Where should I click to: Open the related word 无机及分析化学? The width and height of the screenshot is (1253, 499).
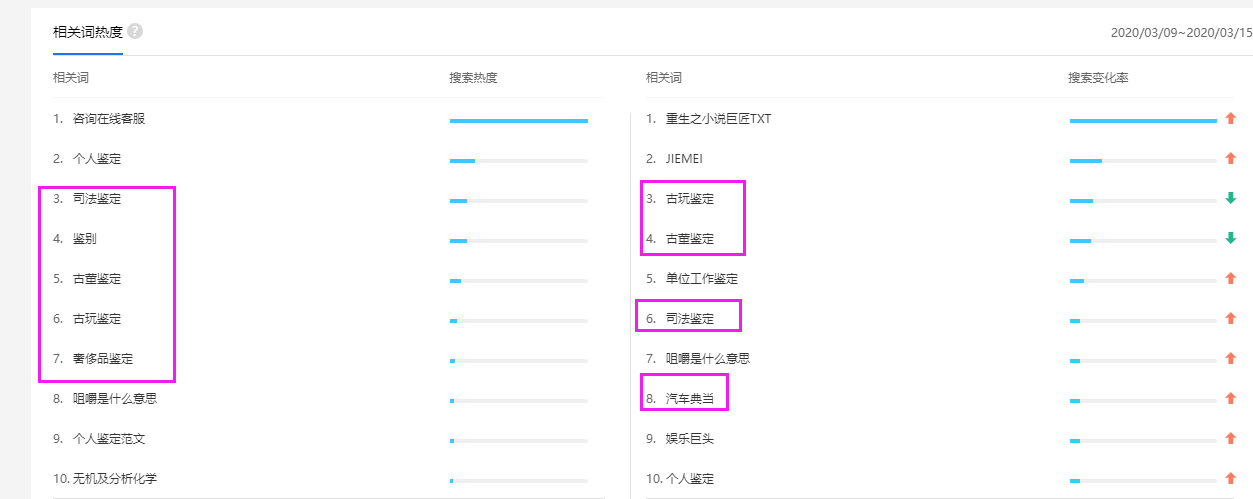[115, 479]
